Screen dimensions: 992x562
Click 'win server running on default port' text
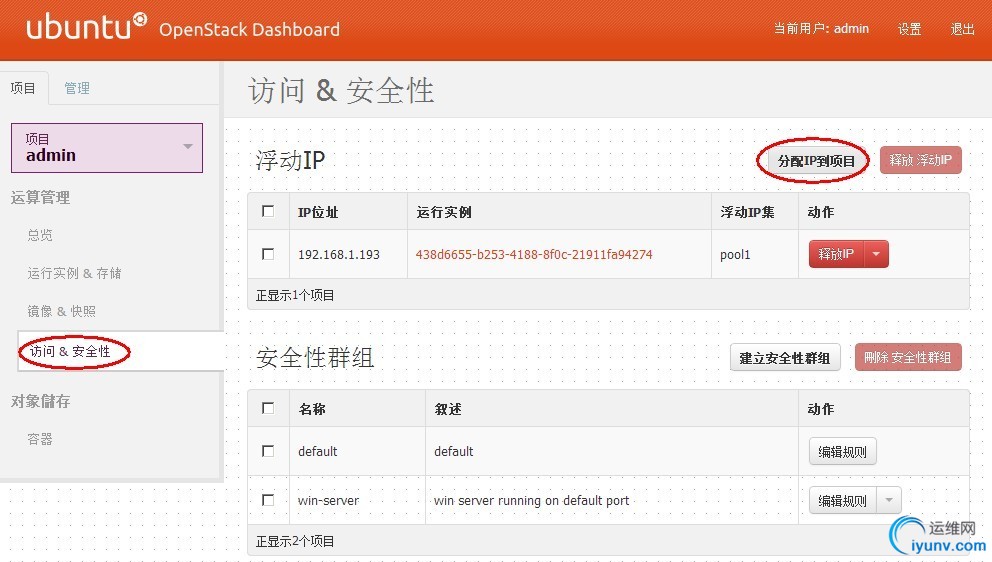pos(531,501)
